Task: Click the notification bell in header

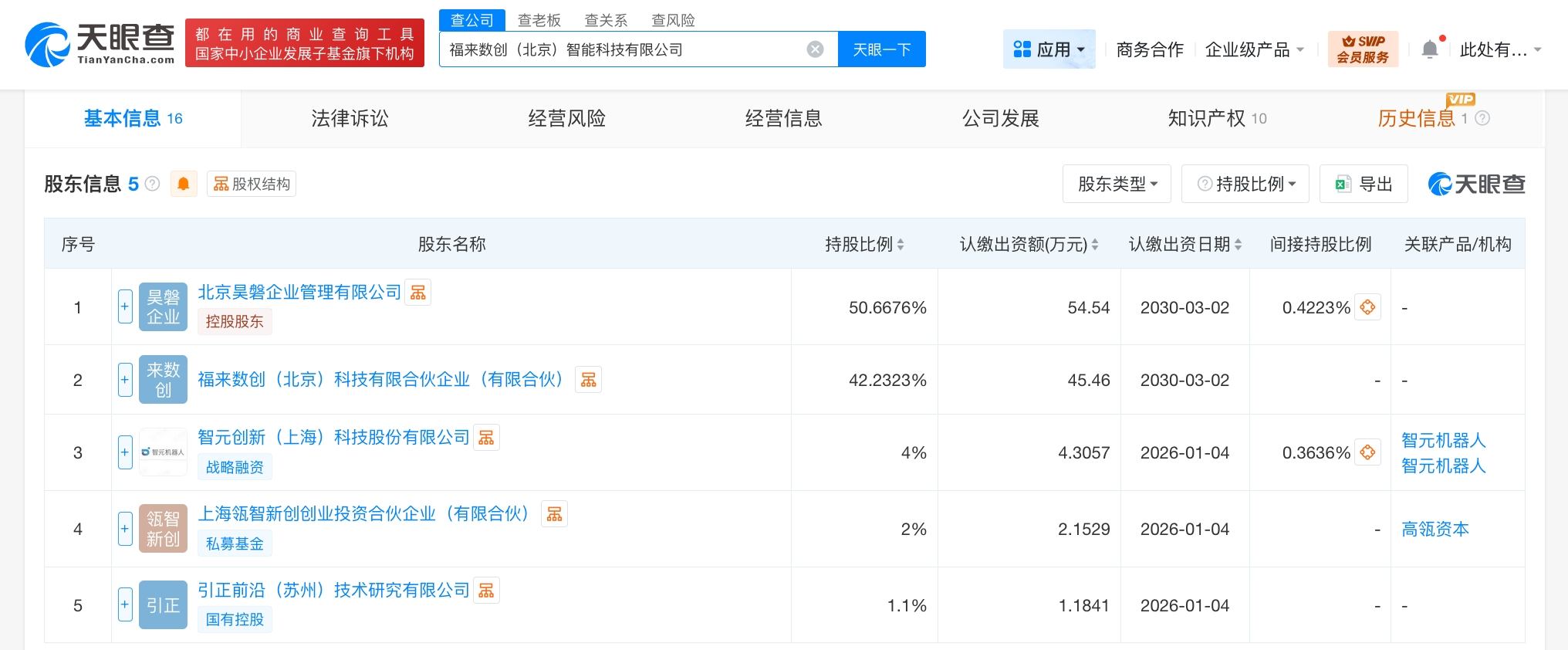Action: pos(1429,49)
